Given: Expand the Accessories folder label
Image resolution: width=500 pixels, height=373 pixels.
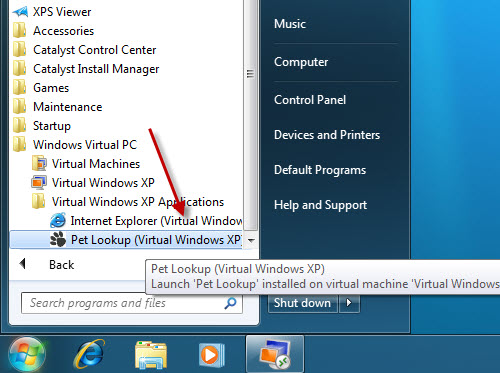Looking at the screenshot, I should tap(64, 31).
